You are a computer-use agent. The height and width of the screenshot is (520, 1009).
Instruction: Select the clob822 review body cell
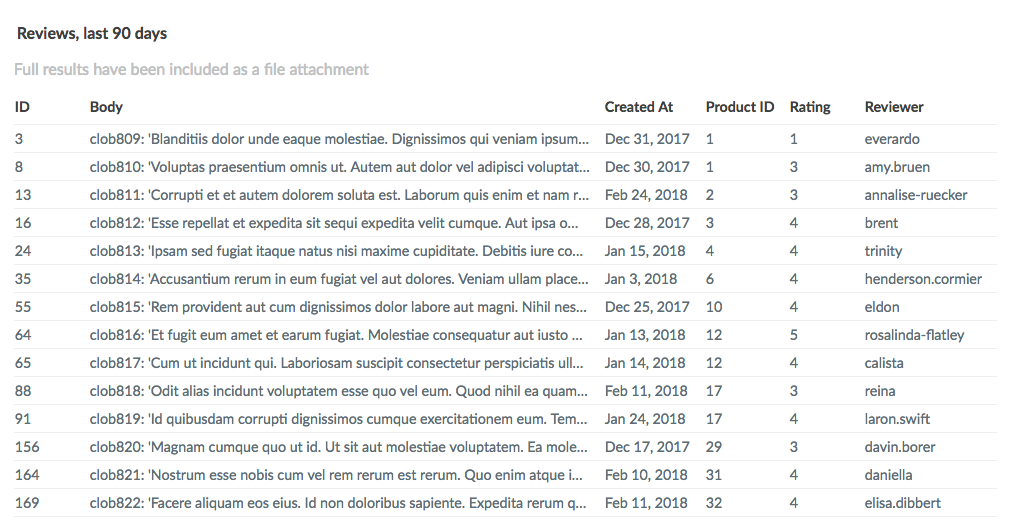point(339,503)
